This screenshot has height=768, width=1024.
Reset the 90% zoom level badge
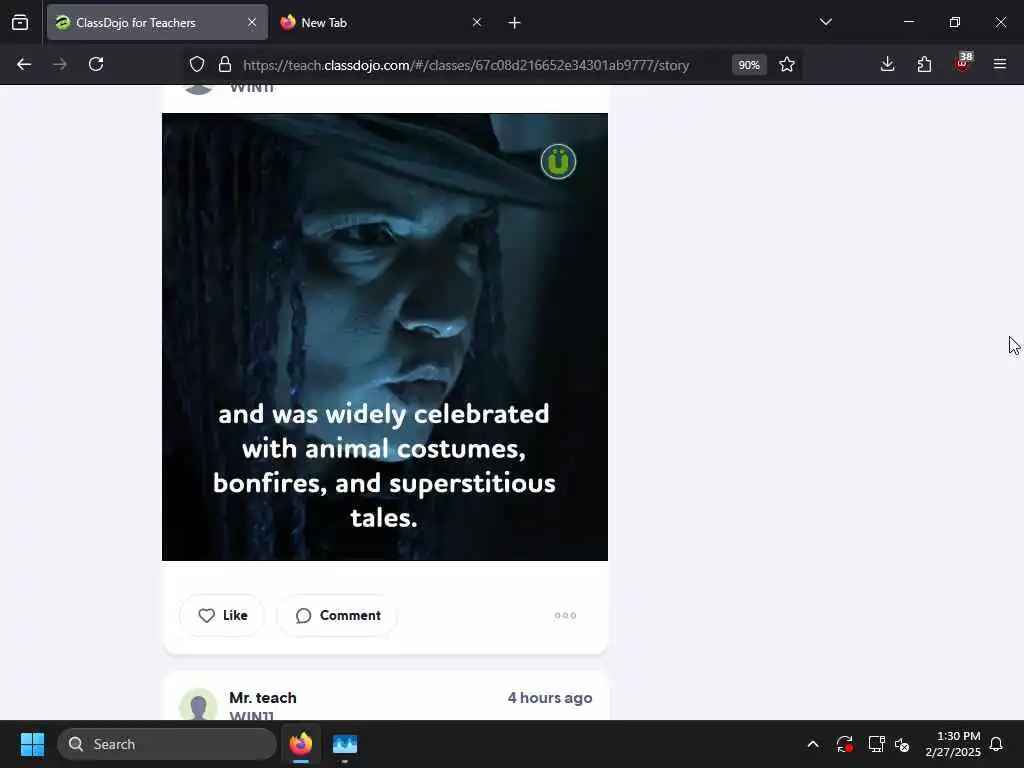748,65
